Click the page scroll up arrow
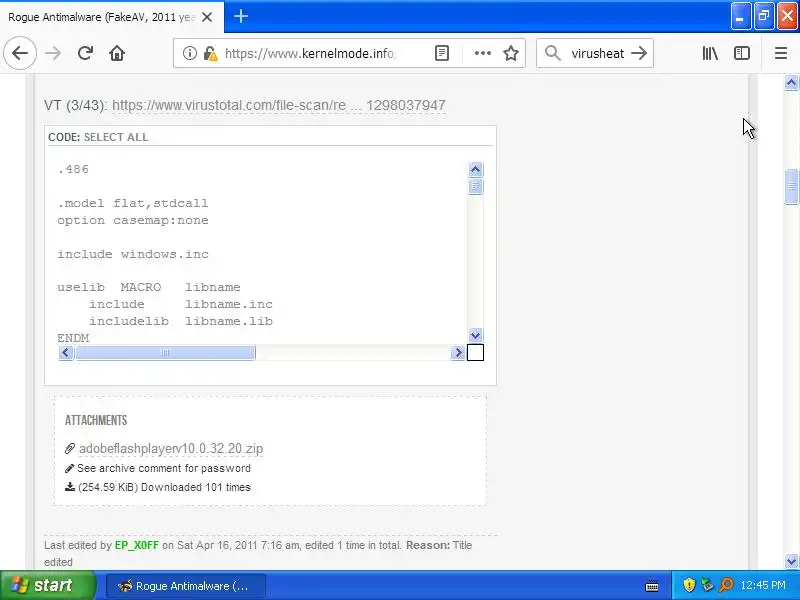 click(791, 83)
